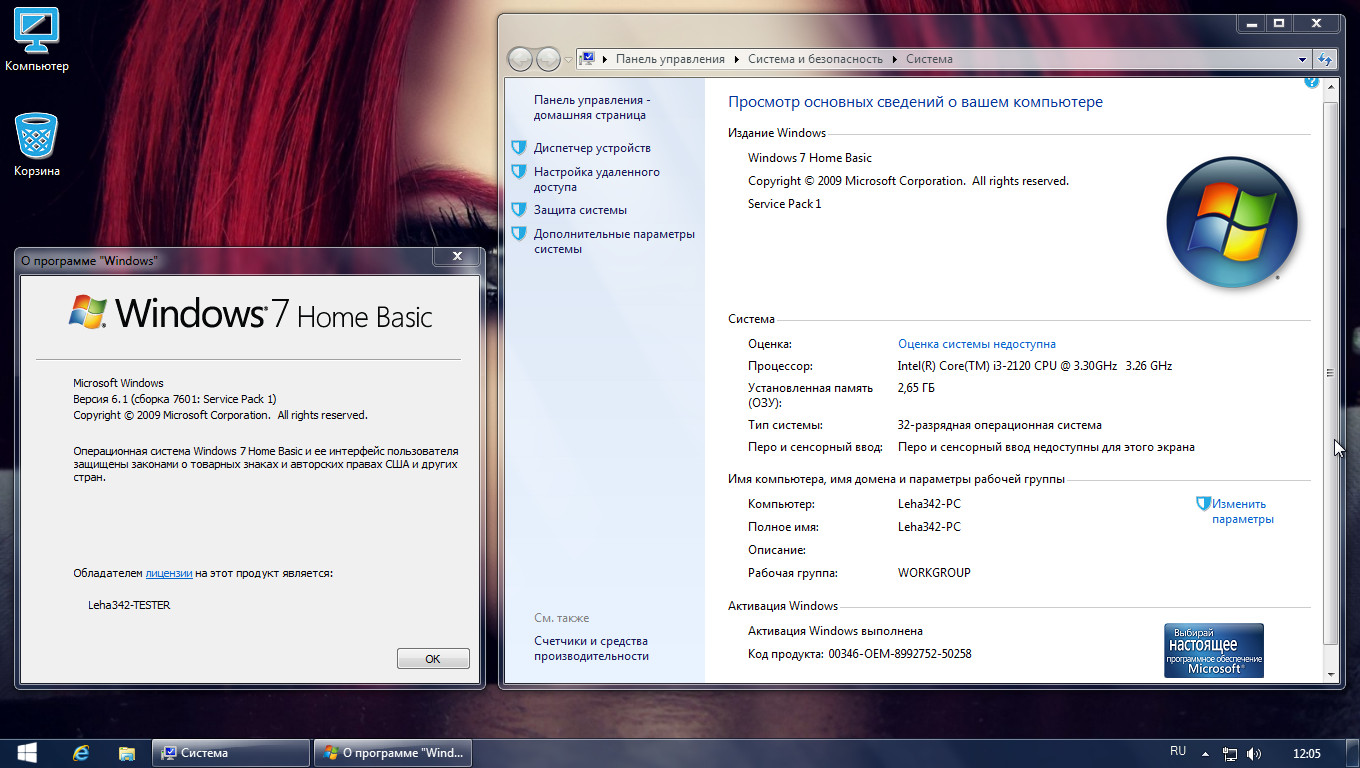Open Дополнительные параметры системы link
Screen dimensions: 1360x768
click(x=614, y=241)
